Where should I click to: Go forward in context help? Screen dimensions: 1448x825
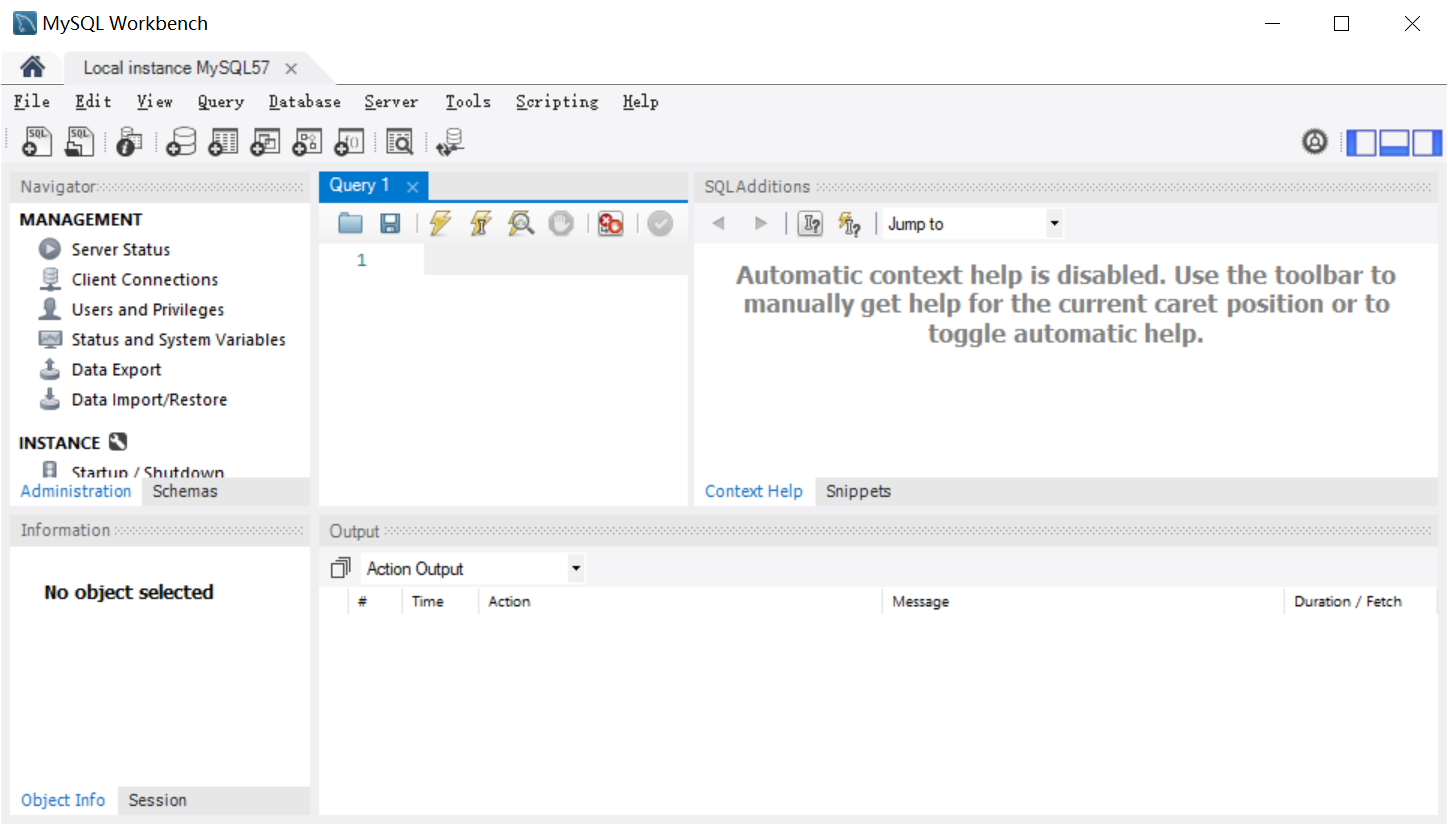pos(761,224)
